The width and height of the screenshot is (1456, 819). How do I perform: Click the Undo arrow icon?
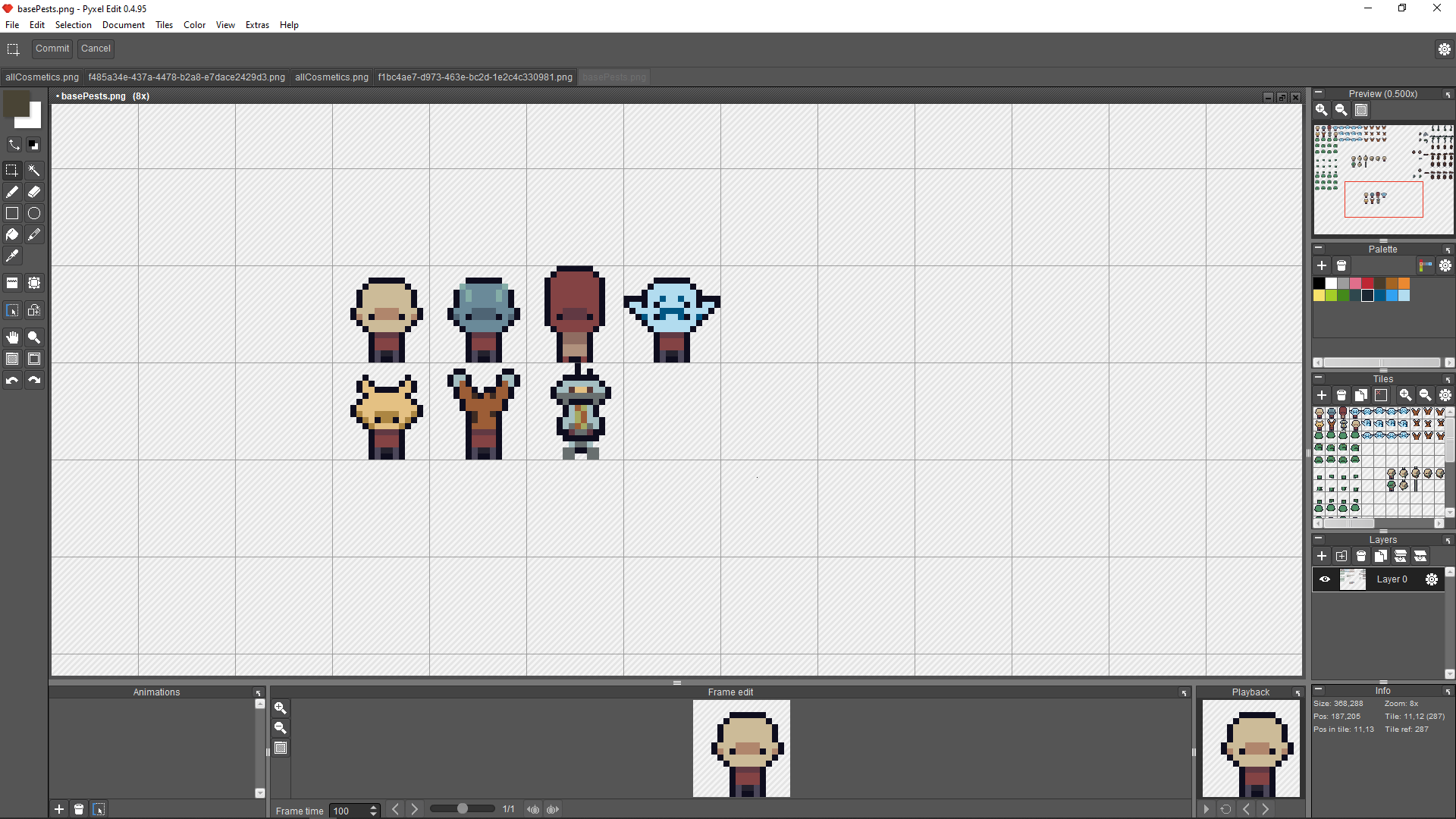[x=12, y=380]
